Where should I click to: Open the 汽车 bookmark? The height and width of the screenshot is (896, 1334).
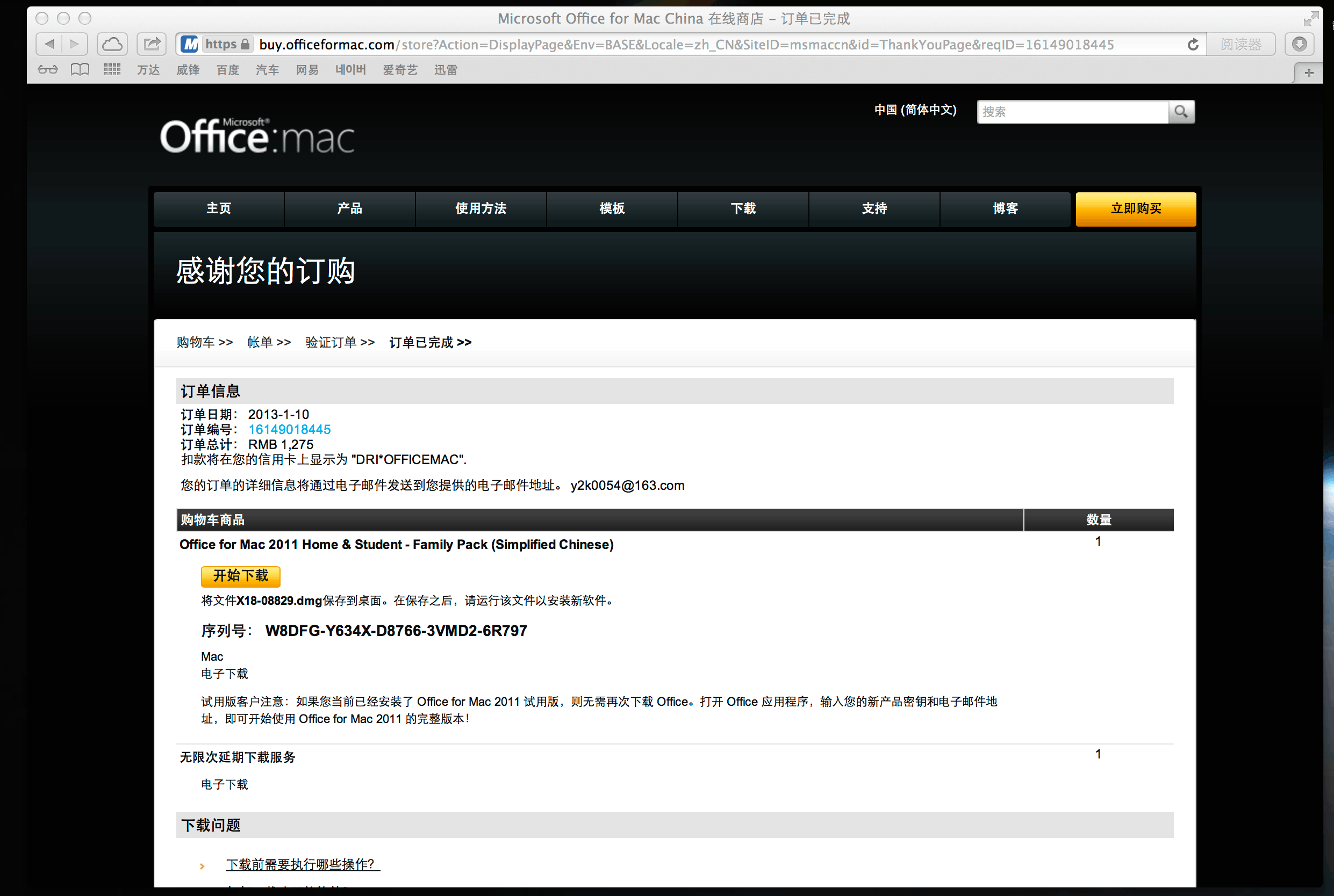click(267, 70)
